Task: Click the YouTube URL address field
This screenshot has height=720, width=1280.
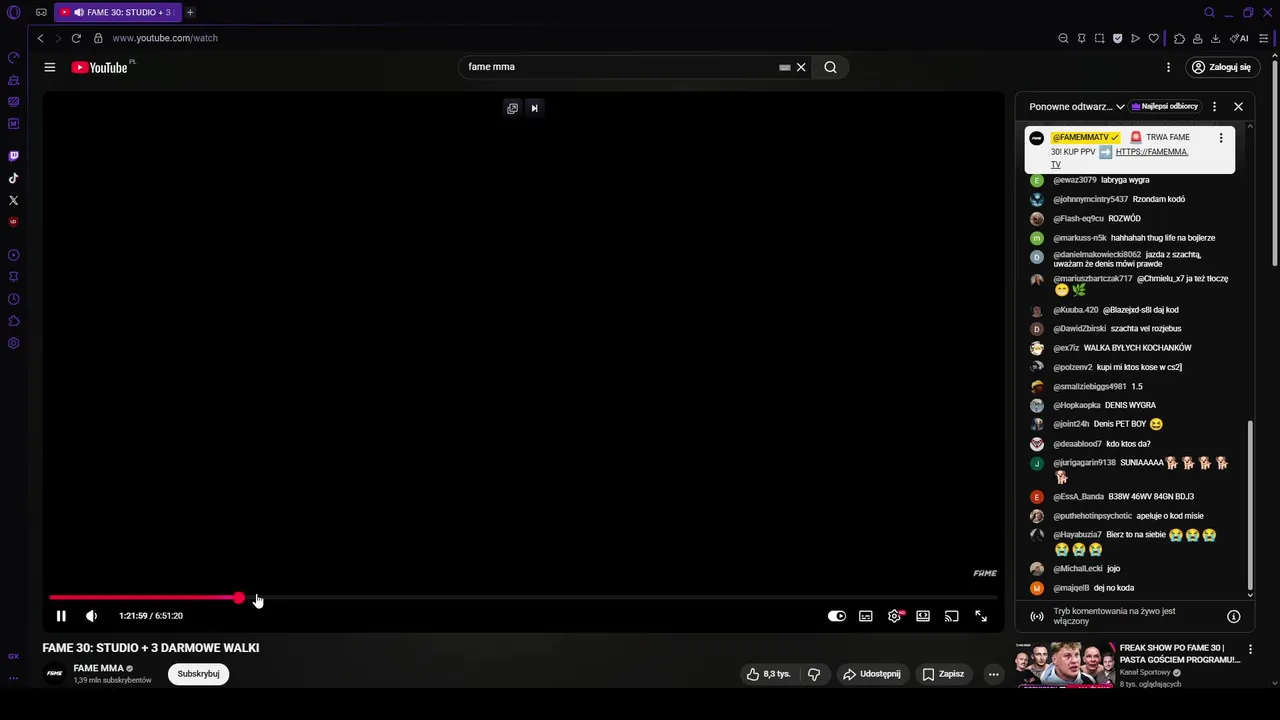Action: point(165,38)
